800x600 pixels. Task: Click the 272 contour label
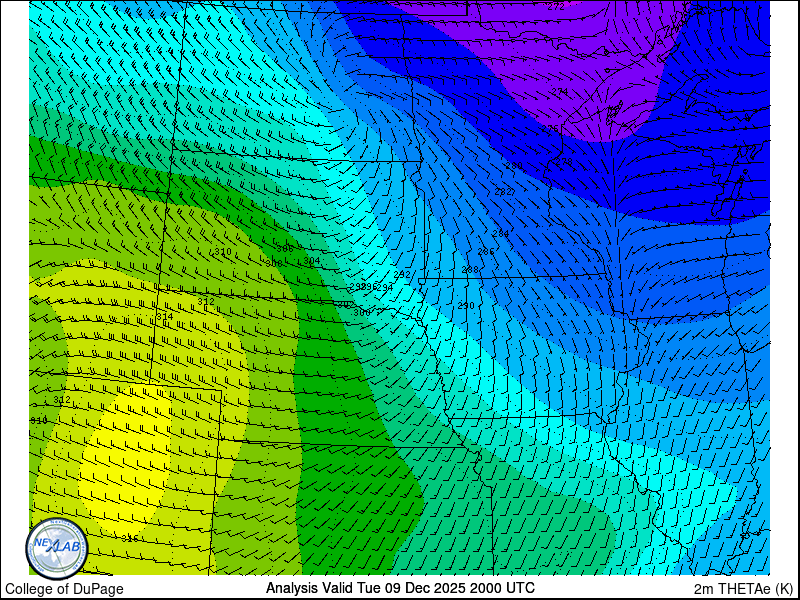(x=556, y=6)
